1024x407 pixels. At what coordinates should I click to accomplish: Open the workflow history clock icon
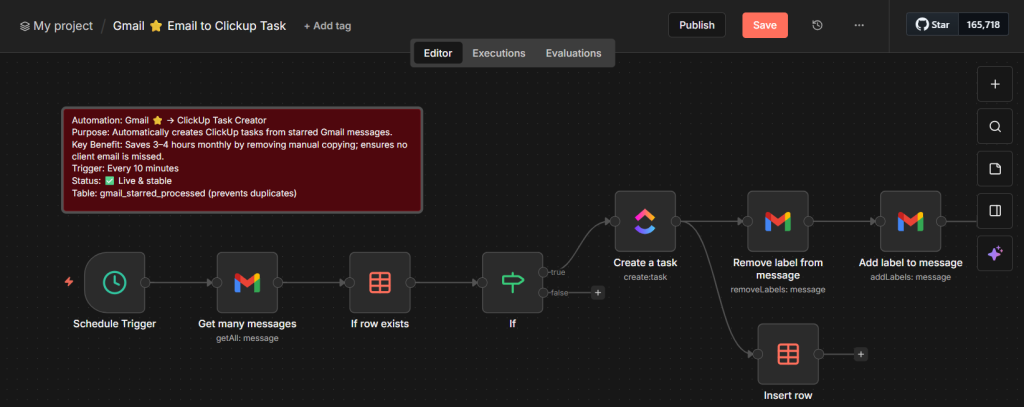817,25
